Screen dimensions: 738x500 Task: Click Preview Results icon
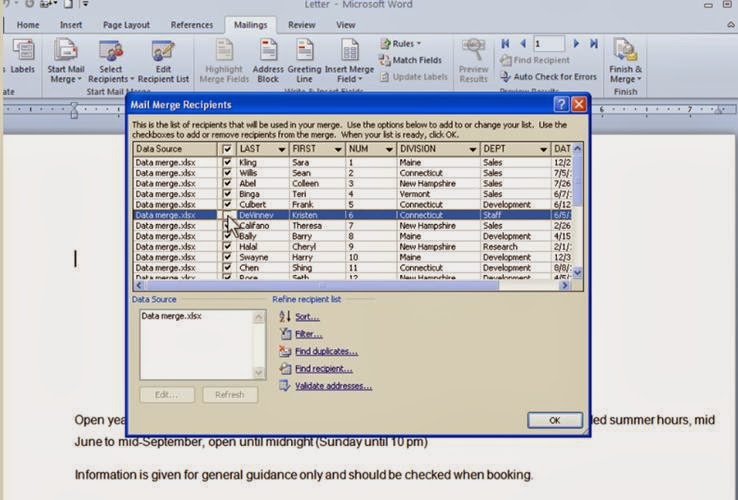coord(473,50)
